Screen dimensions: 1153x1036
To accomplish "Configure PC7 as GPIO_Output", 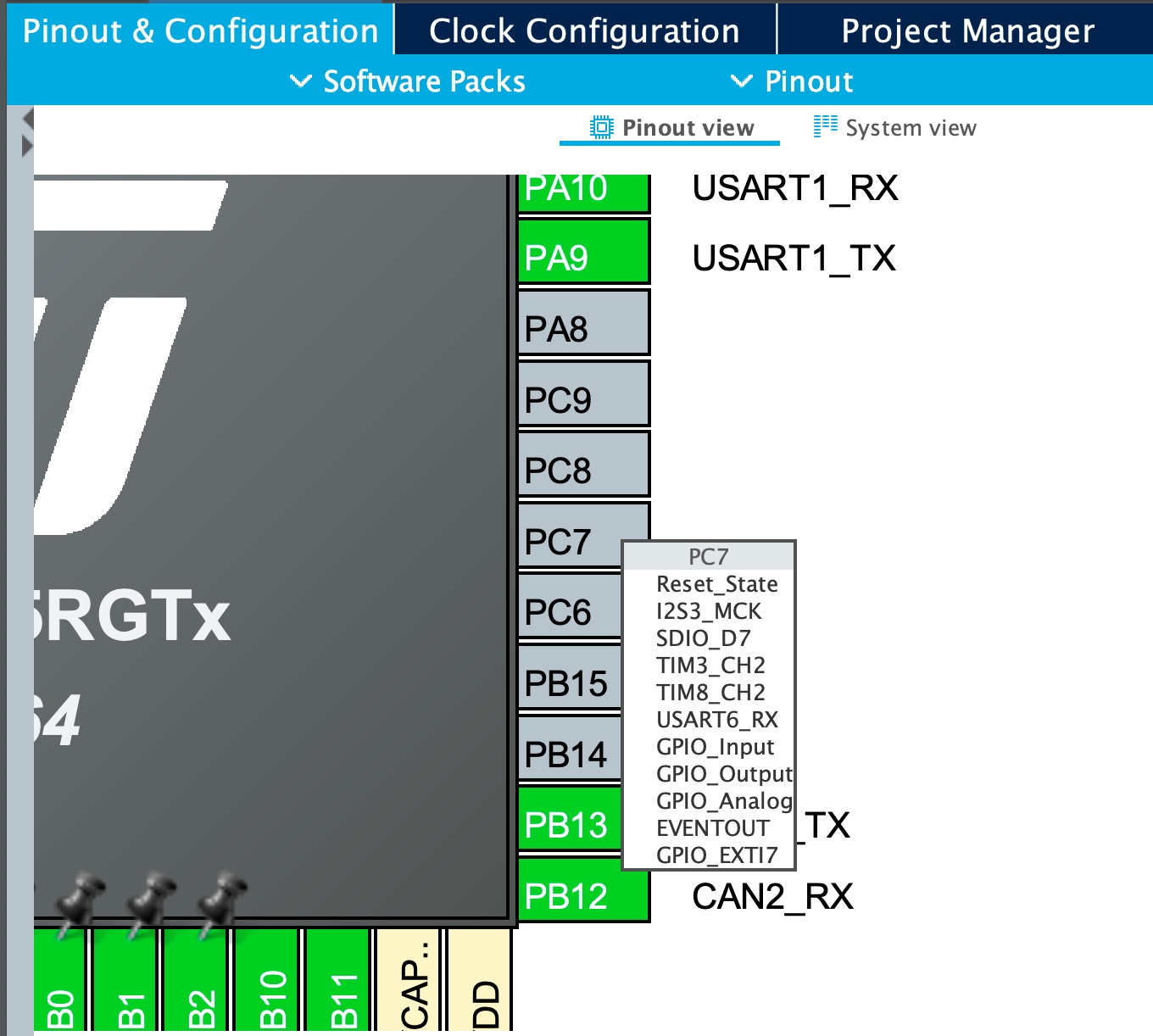I will click(723, 774).
